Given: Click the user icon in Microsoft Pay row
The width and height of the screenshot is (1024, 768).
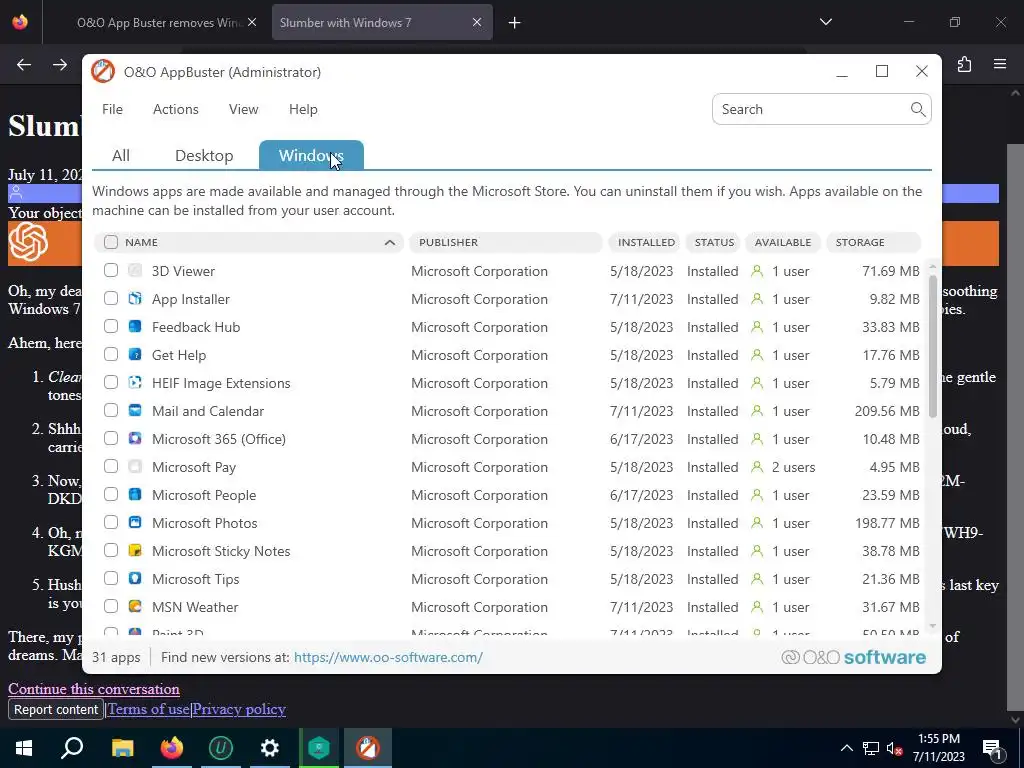Looking at the screenshot, I should pos(757,467).
